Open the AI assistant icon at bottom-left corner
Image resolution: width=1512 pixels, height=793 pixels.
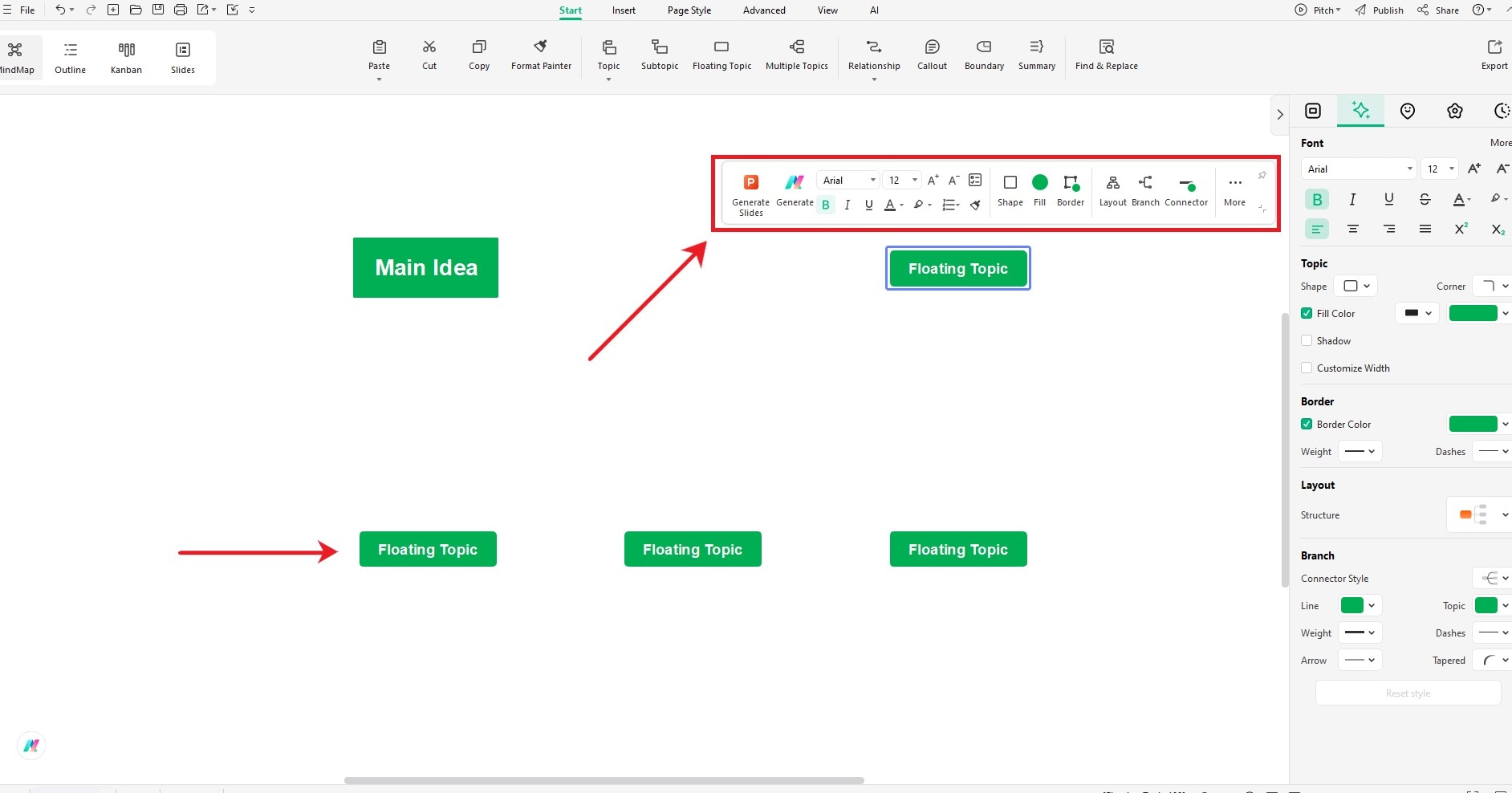coord(31,746)
